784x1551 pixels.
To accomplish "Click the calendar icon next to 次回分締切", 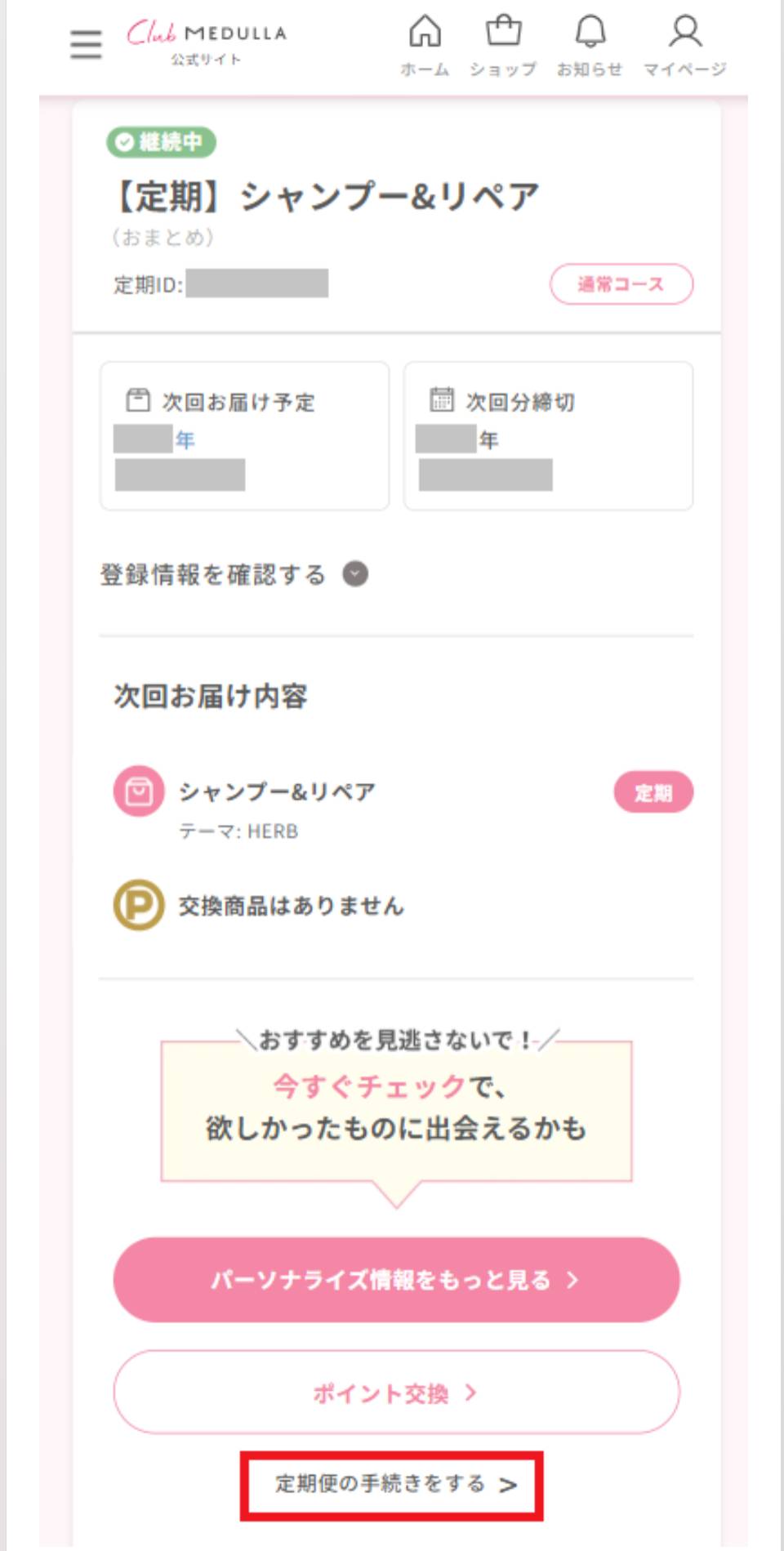I will pos(439,401).
